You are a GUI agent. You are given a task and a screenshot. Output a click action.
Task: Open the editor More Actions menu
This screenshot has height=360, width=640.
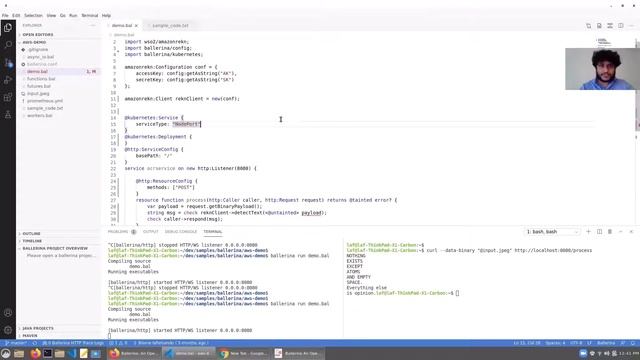click(631, 25)
